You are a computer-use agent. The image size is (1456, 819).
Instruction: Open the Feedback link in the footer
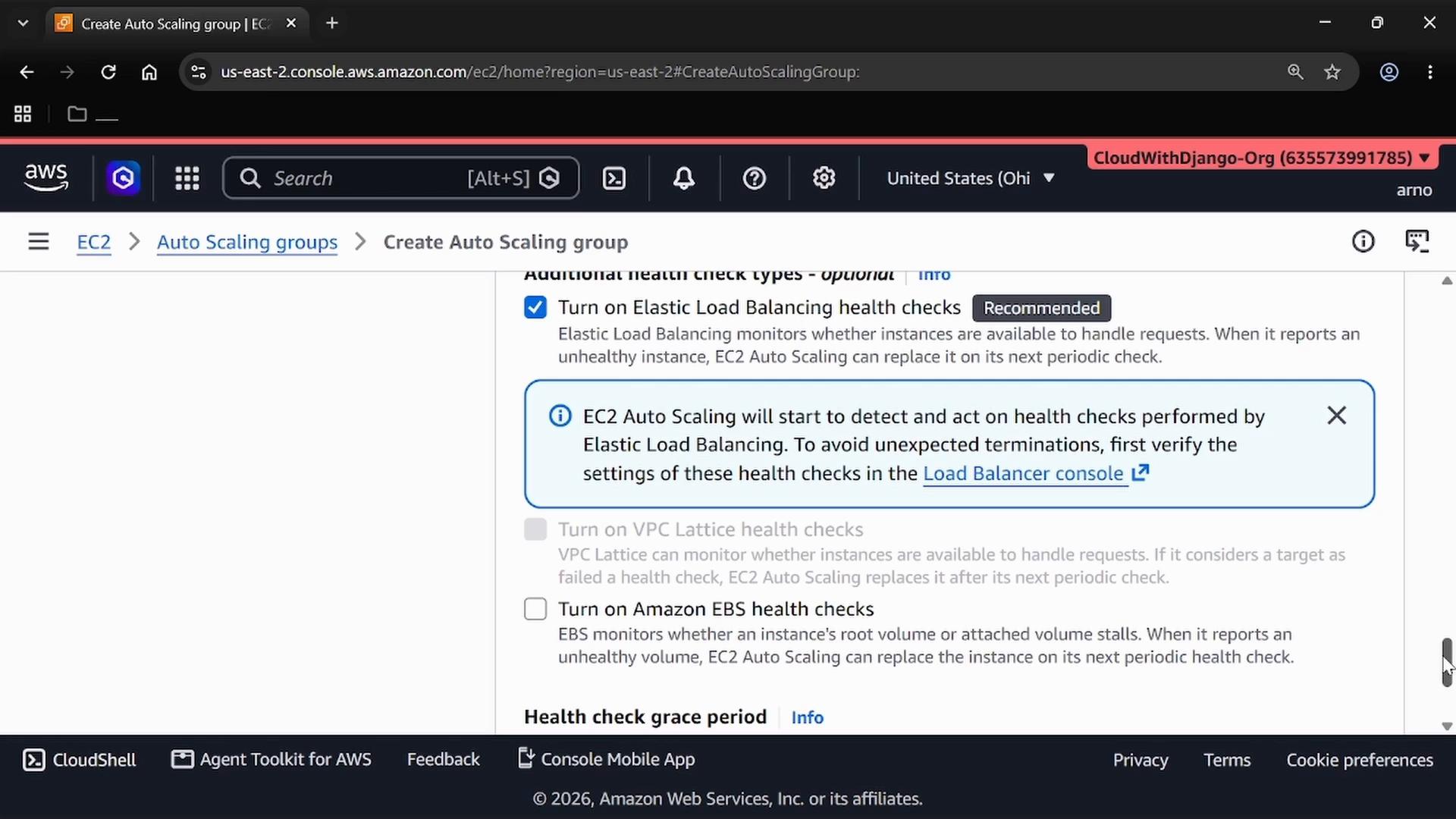click(x=444, y=759)
